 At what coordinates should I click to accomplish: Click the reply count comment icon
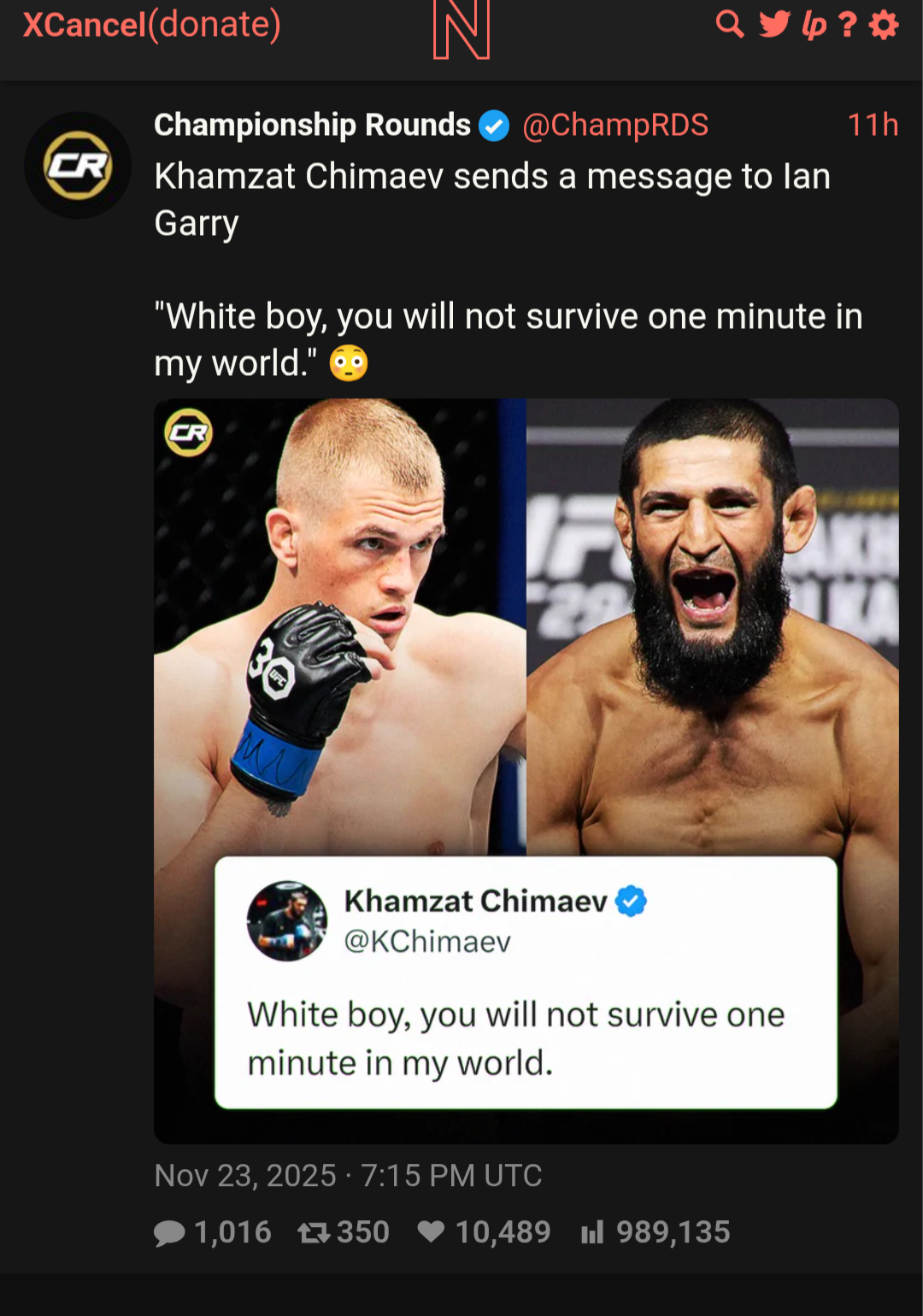[169, 1232]
